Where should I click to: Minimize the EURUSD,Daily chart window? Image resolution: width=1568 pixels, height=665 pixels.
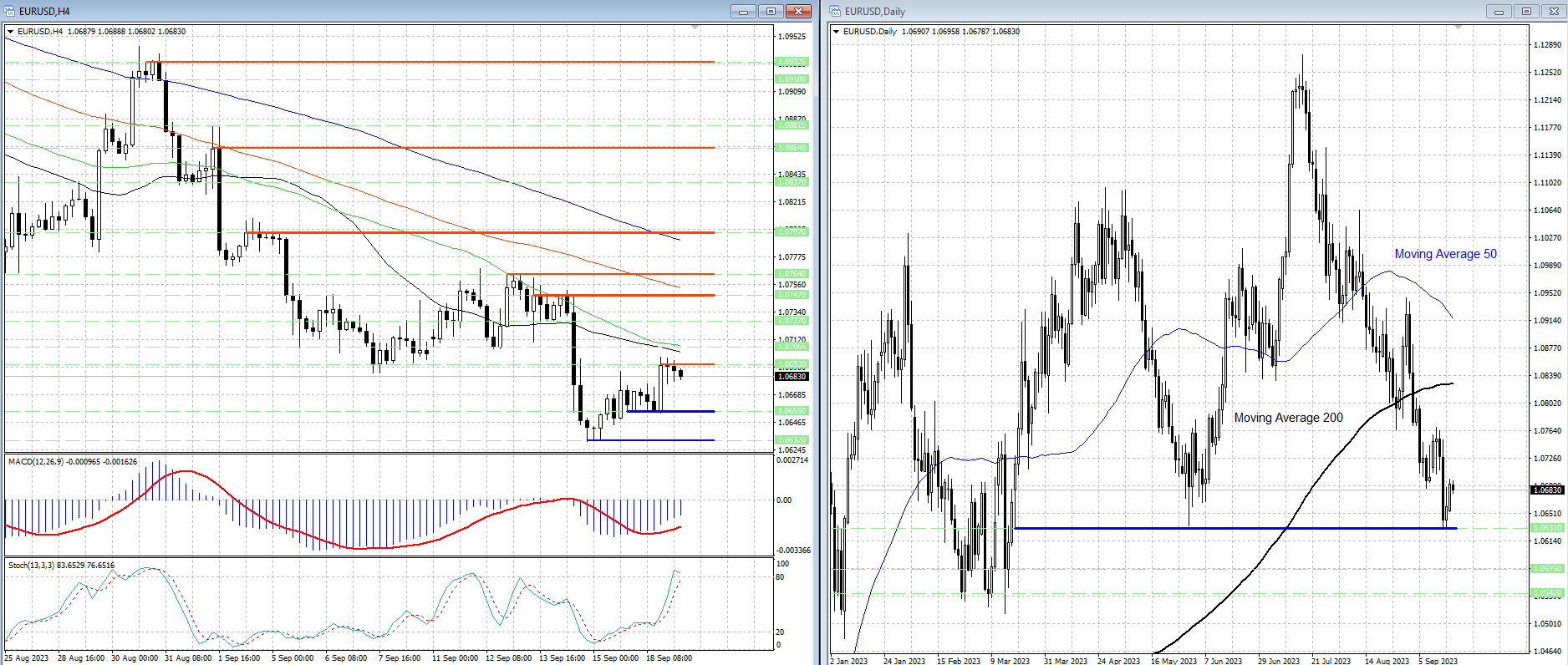click(x=1499, y=11)
